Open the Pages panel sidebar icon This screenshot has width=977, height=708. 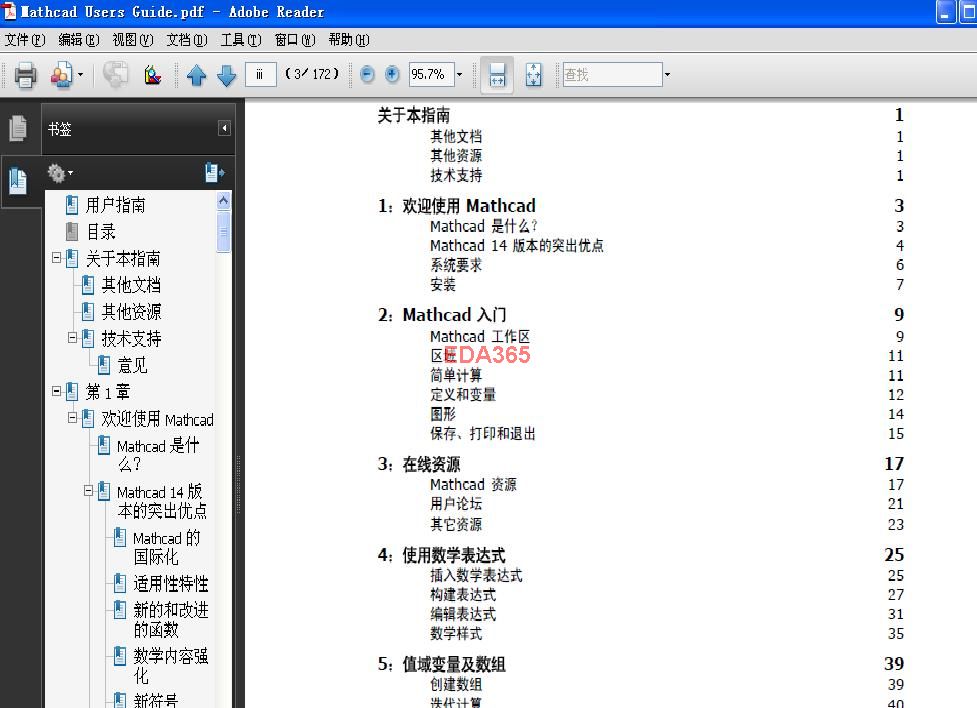pos(18,128)
